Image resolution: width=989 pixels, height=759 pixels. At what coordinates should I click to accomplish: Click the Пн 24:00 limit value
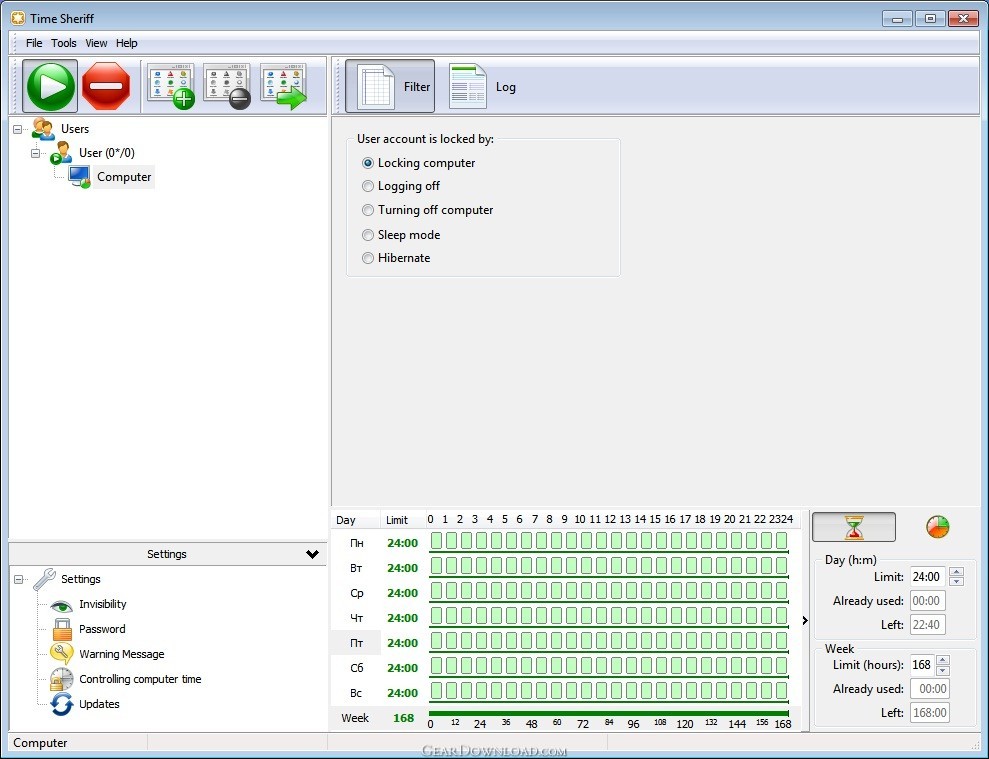pos(402,543)
